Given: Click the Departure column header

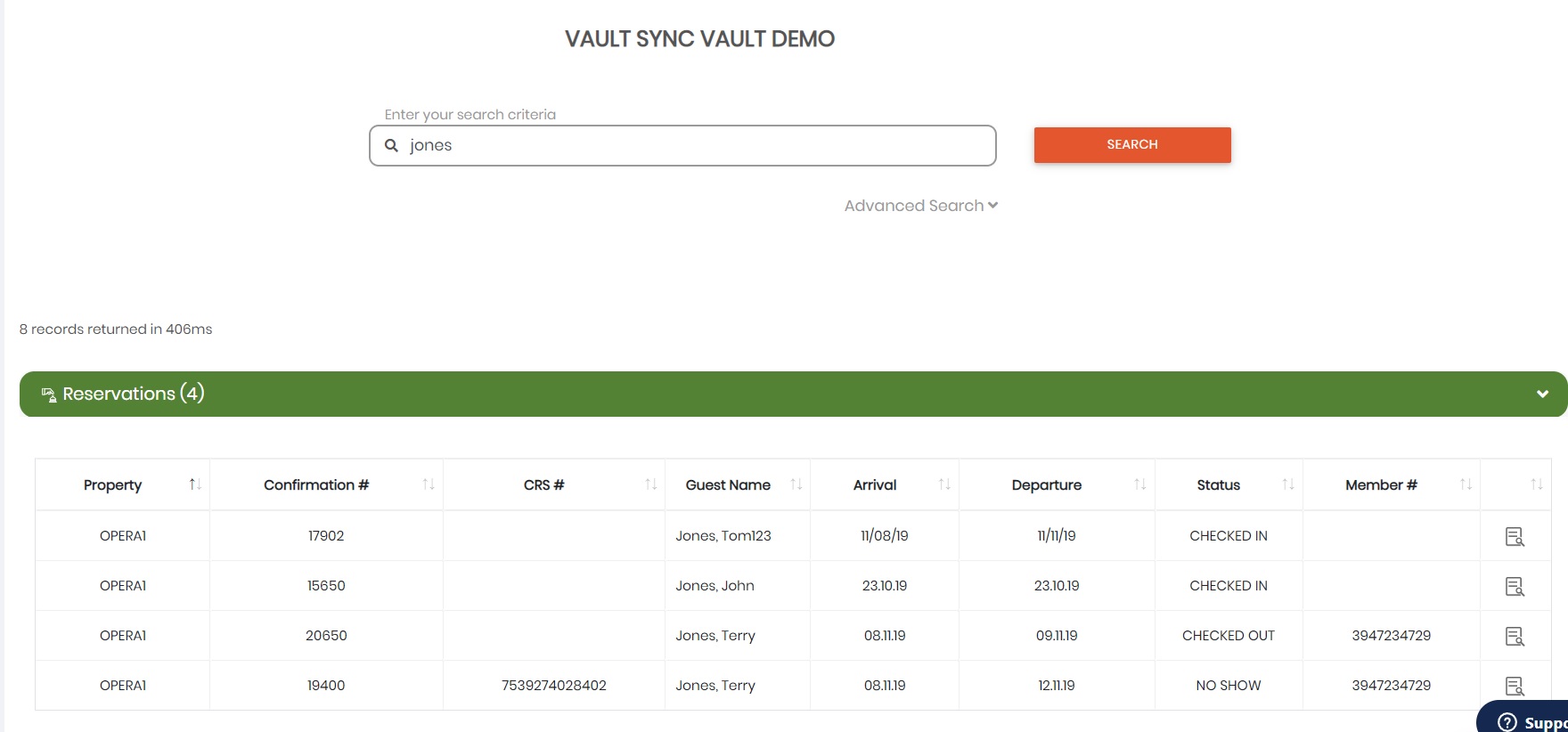Looking at the screenshot, I should click(x=1047, y=485).
